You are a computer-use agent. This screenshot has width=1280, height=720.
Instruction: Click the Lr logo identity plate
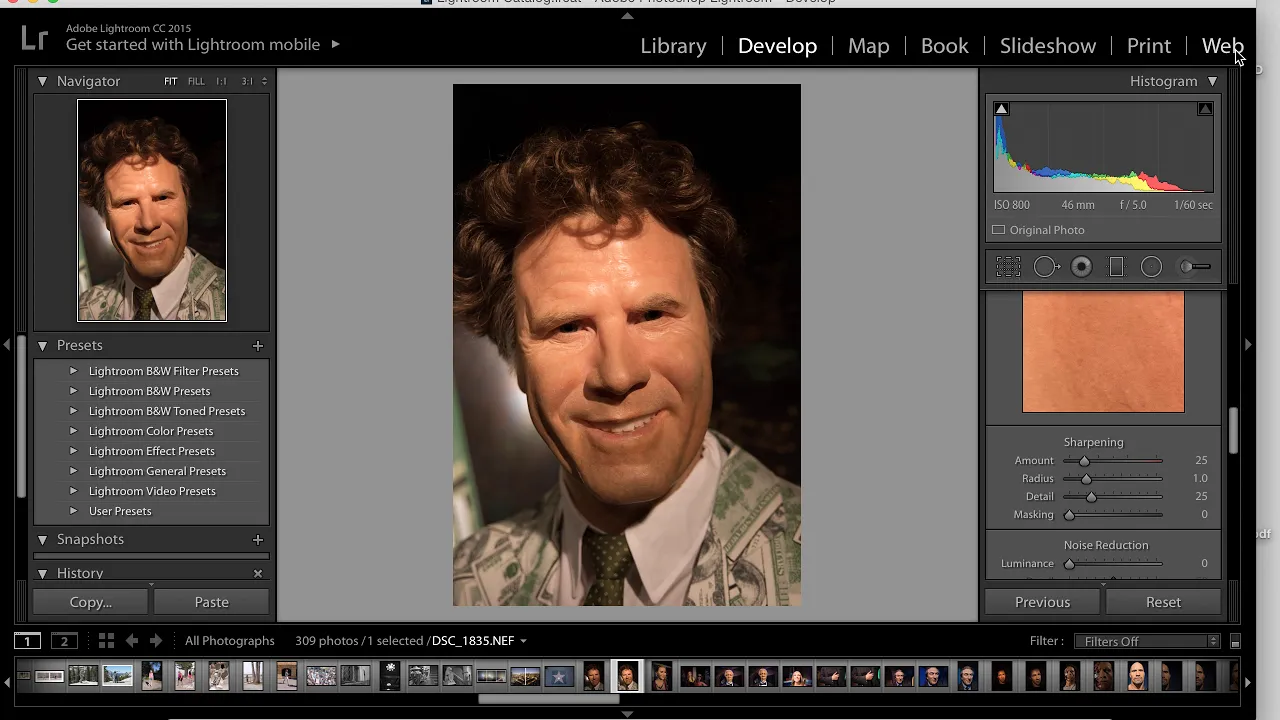(x=35, y=39)
